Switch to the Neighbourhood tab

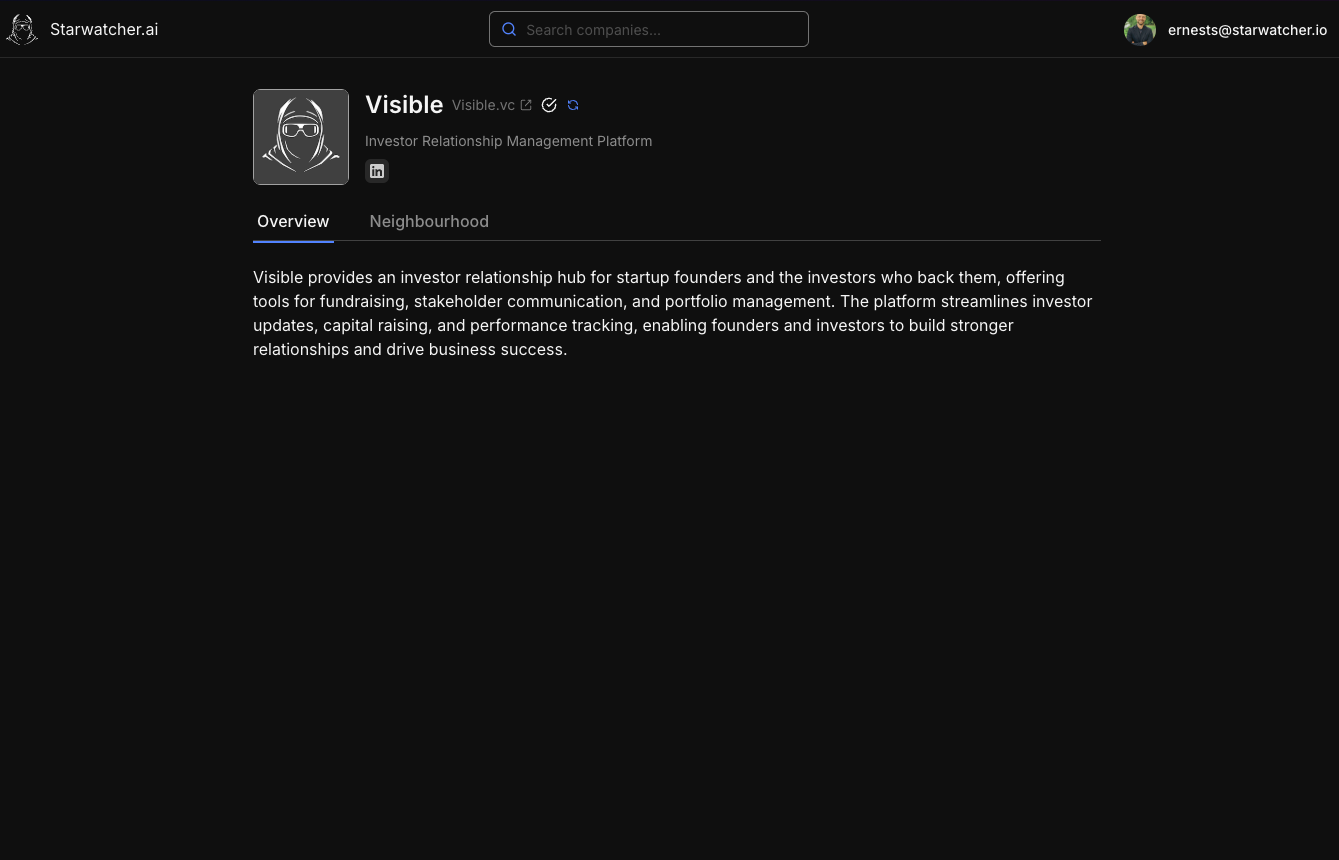pyautogui.click(x=429, y=221)
